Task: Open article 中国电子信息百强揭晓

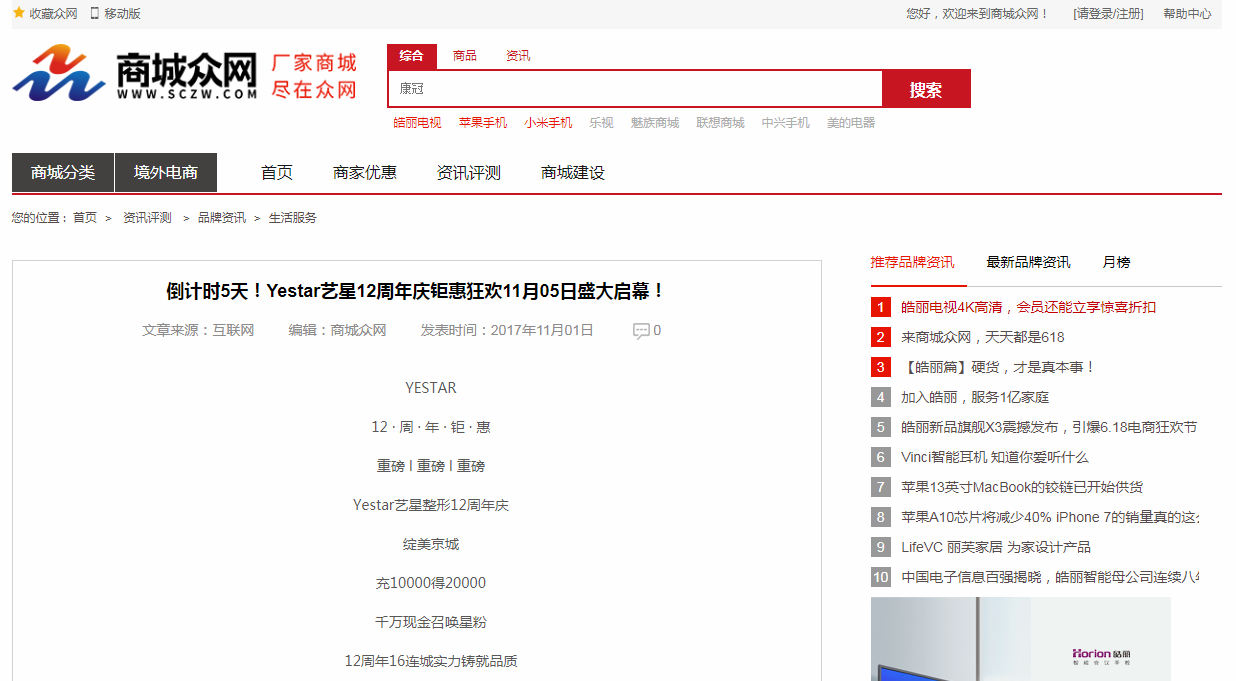Action: click(1050, 577)
